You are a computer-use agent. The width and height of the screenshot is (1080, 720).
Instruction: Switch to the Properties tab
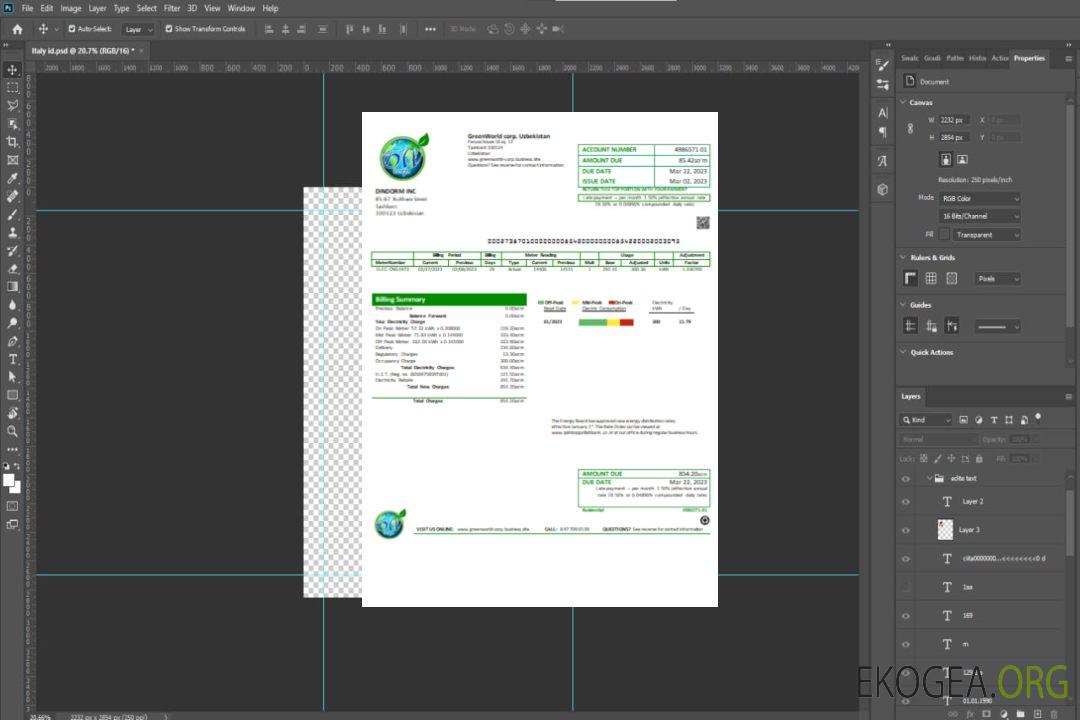click(x=1029, y=59)
